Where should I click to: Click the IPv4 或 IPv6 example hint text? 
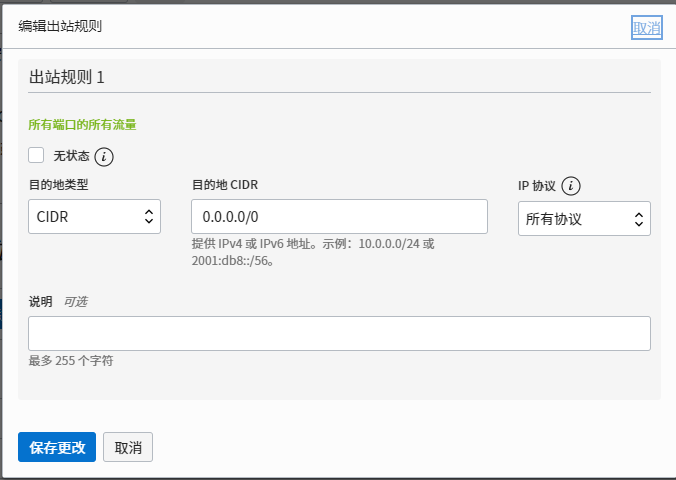(313, 252)
